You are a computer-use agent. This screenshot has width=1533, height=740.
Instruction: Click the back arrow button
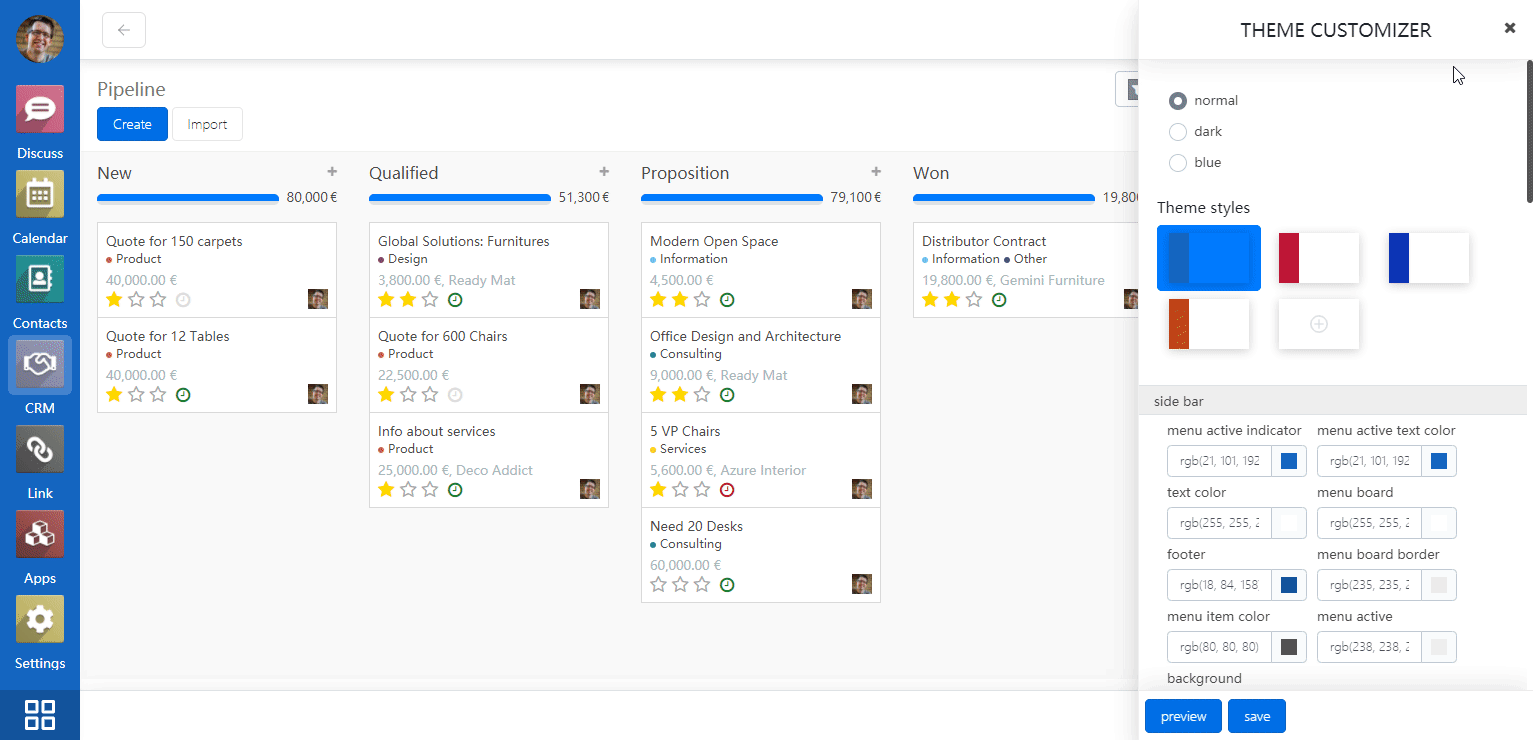point(124,30)
